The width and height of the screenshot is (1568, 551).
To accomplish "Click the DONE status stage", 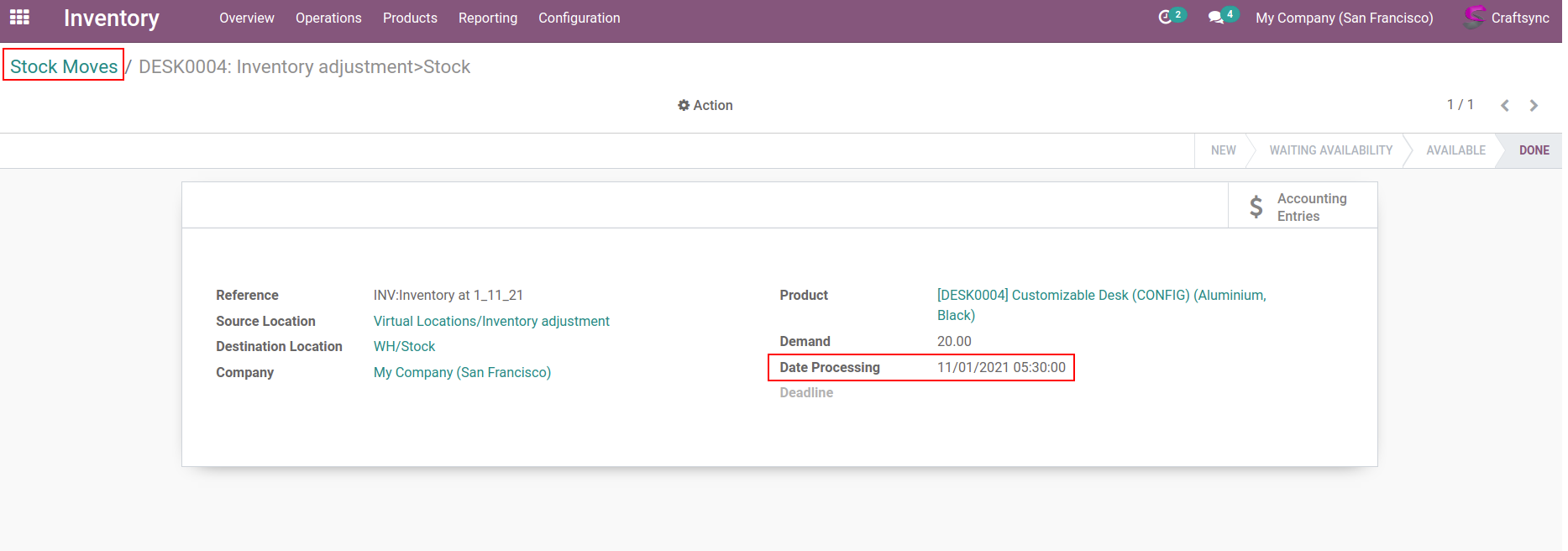I will pyautogui.click(x=1534, y=150).
